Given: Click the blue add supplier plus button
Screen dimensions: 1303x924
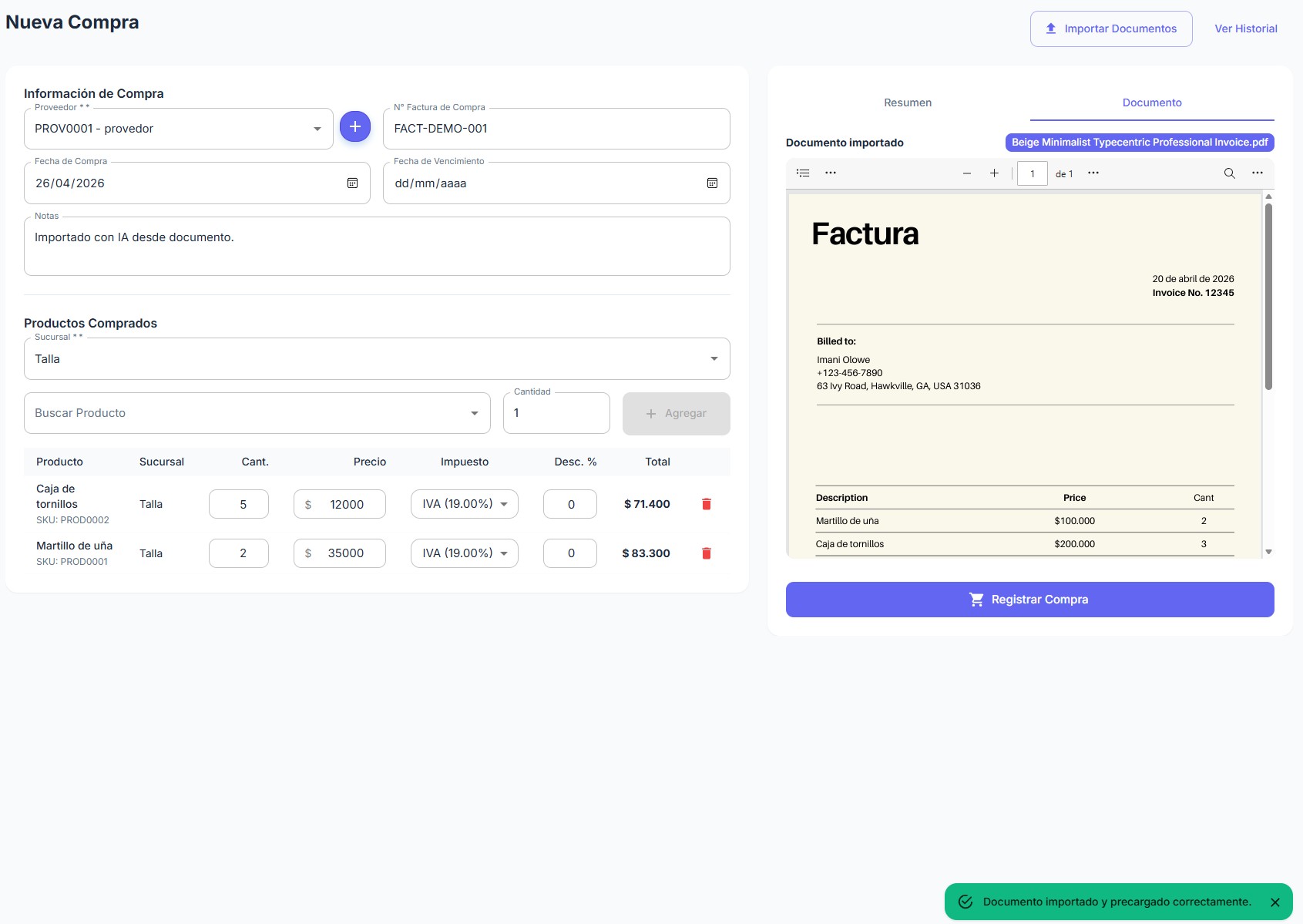Looking at the screenshot, I should coord(355,126).
